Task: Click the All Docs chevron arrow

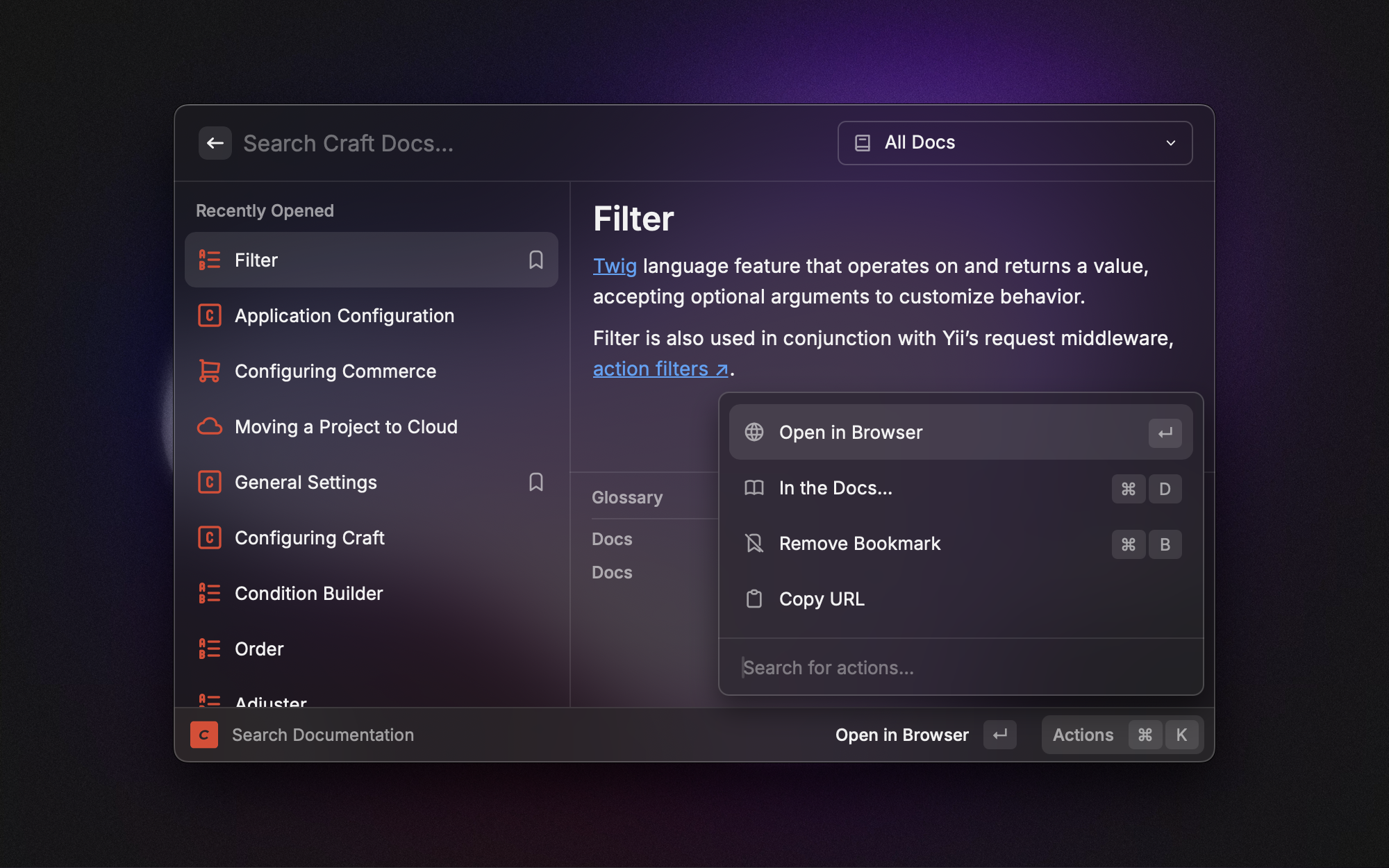Action: tap(1171, 143)
